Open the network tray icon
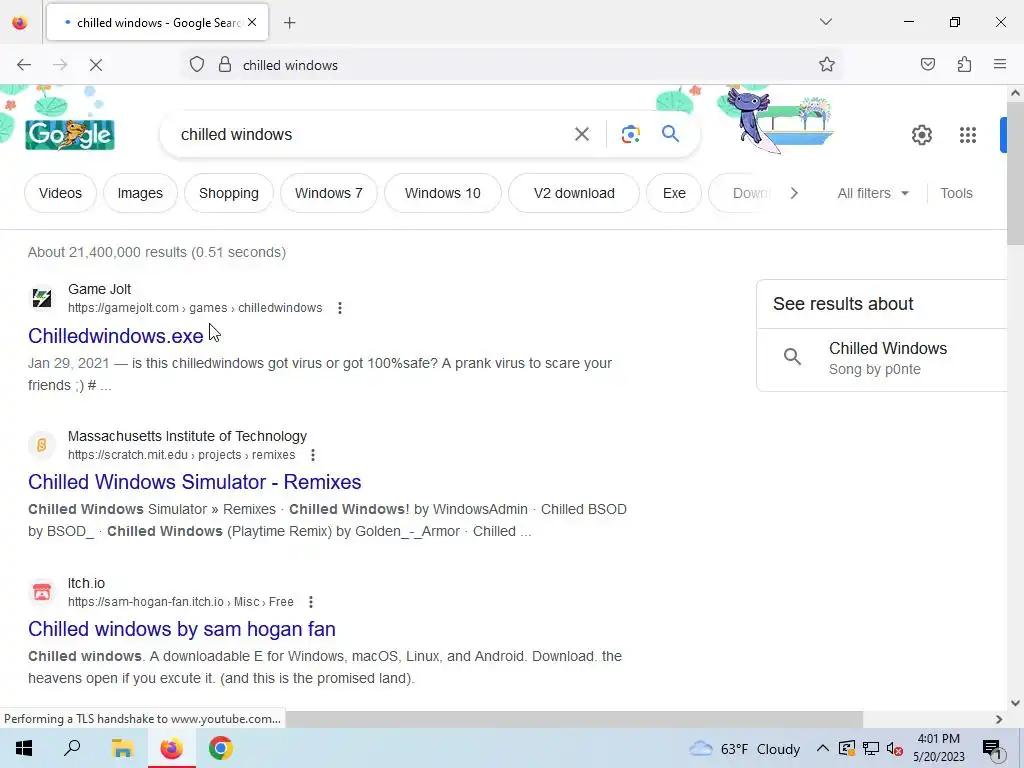Screen dimensions: 1024x768 click(871, 748)
